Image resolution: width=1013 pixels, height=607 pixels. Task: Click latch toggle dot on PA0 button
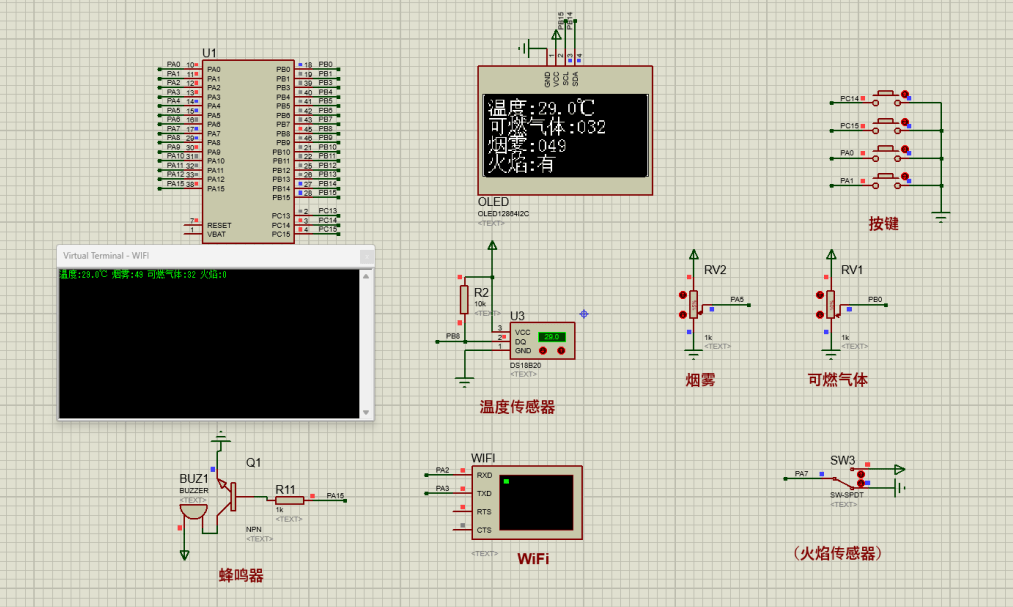906,149
